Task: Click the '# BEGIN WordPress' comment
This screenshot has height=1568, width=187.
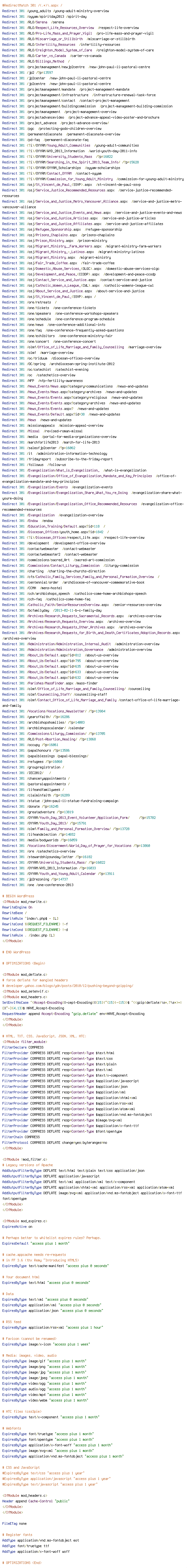Action: point(18,896)
